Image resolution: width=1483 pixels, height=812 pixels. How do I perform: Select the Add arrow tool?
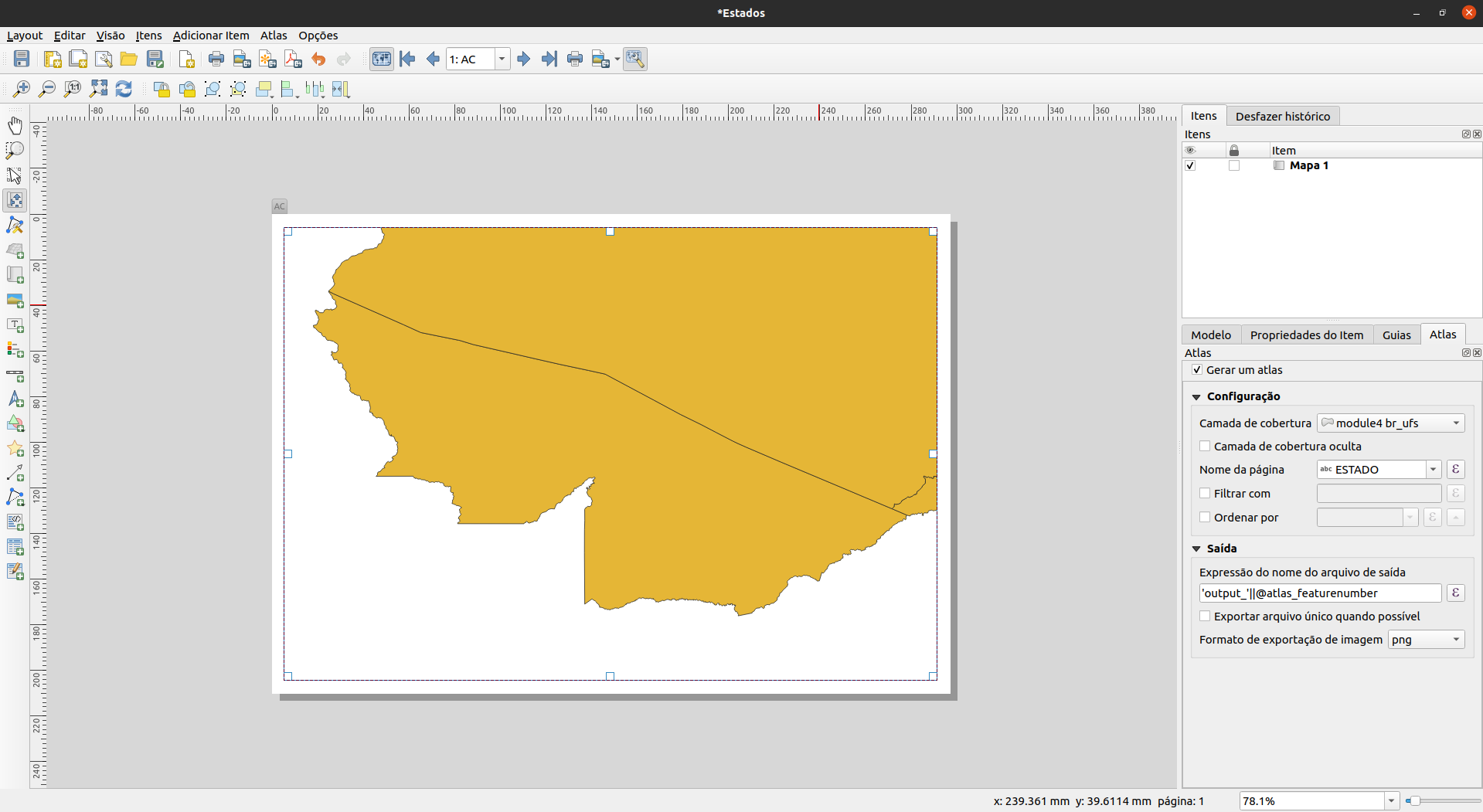tap(15, 473)
